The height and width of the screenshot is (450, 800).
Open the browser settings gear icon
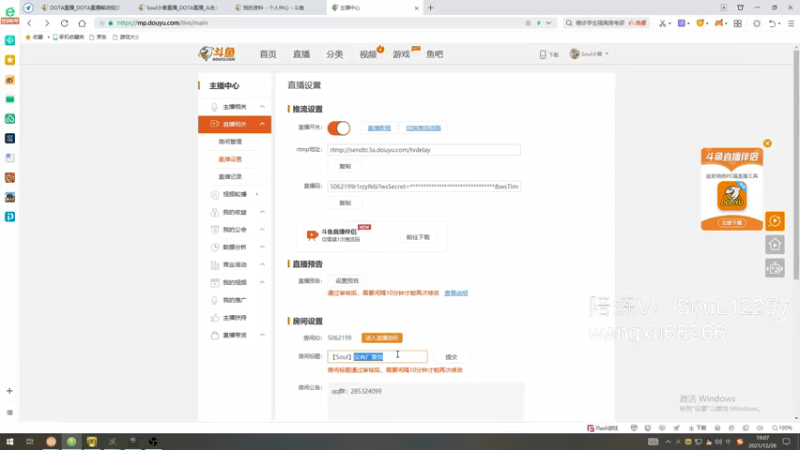[x=757, y=23]
